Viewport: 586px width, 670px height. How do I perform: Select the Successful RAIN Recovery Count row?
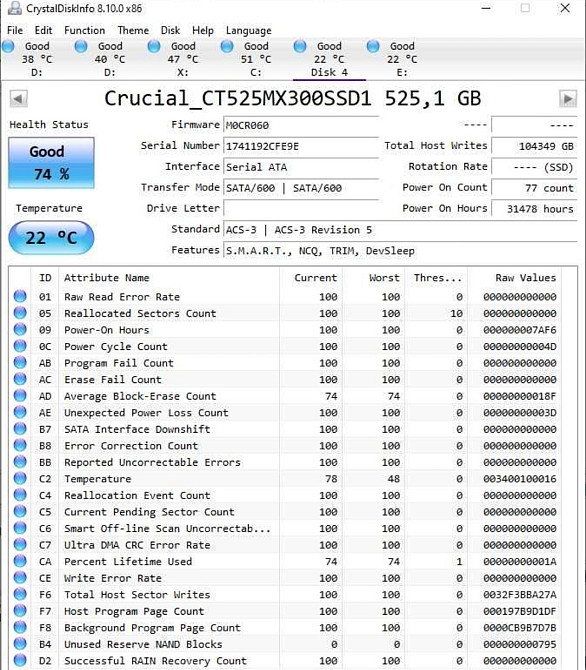pos(285,661)
